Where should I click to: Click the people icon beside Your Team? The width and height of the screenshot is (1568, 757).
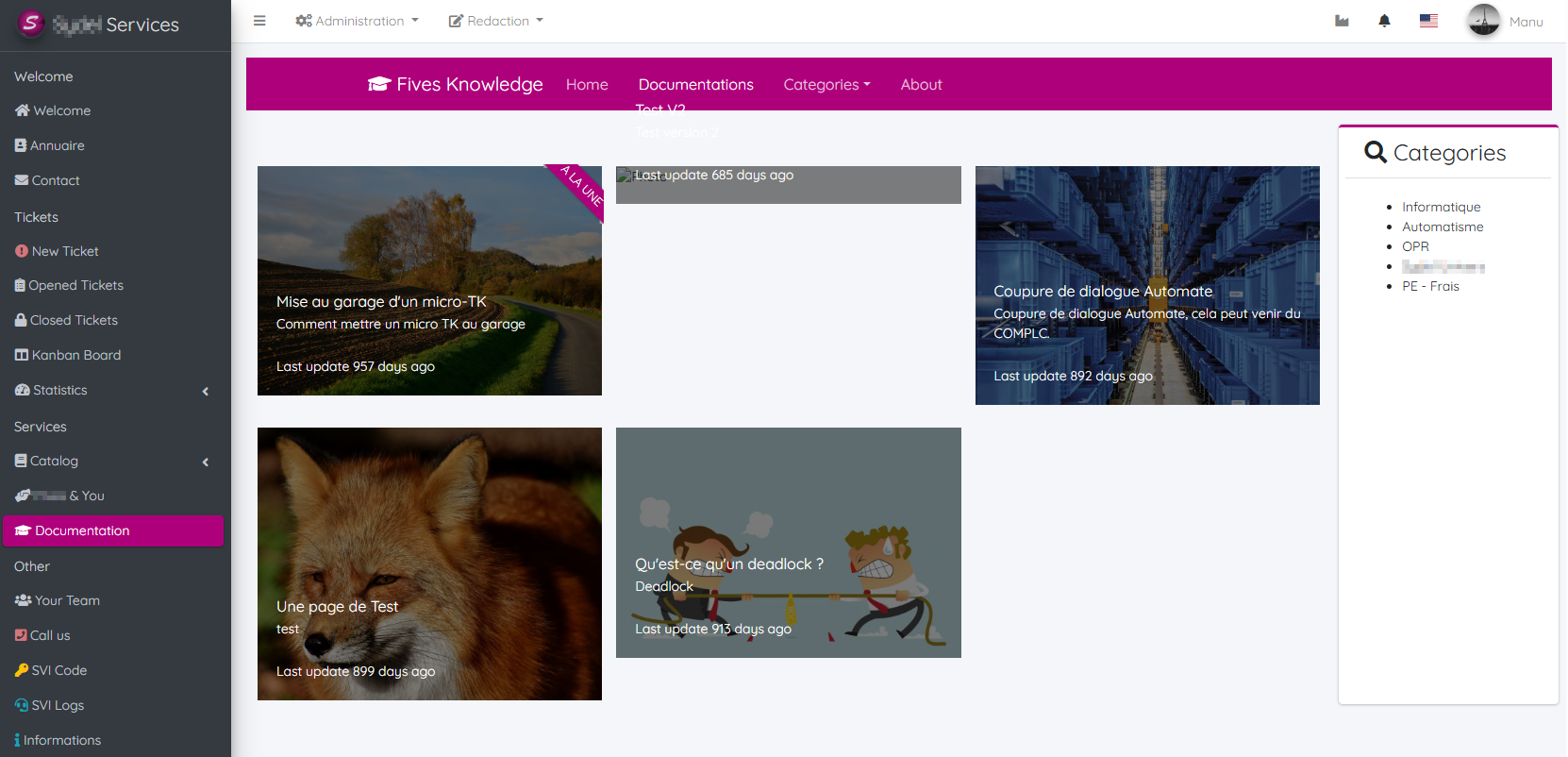click(x=24, y=600)
